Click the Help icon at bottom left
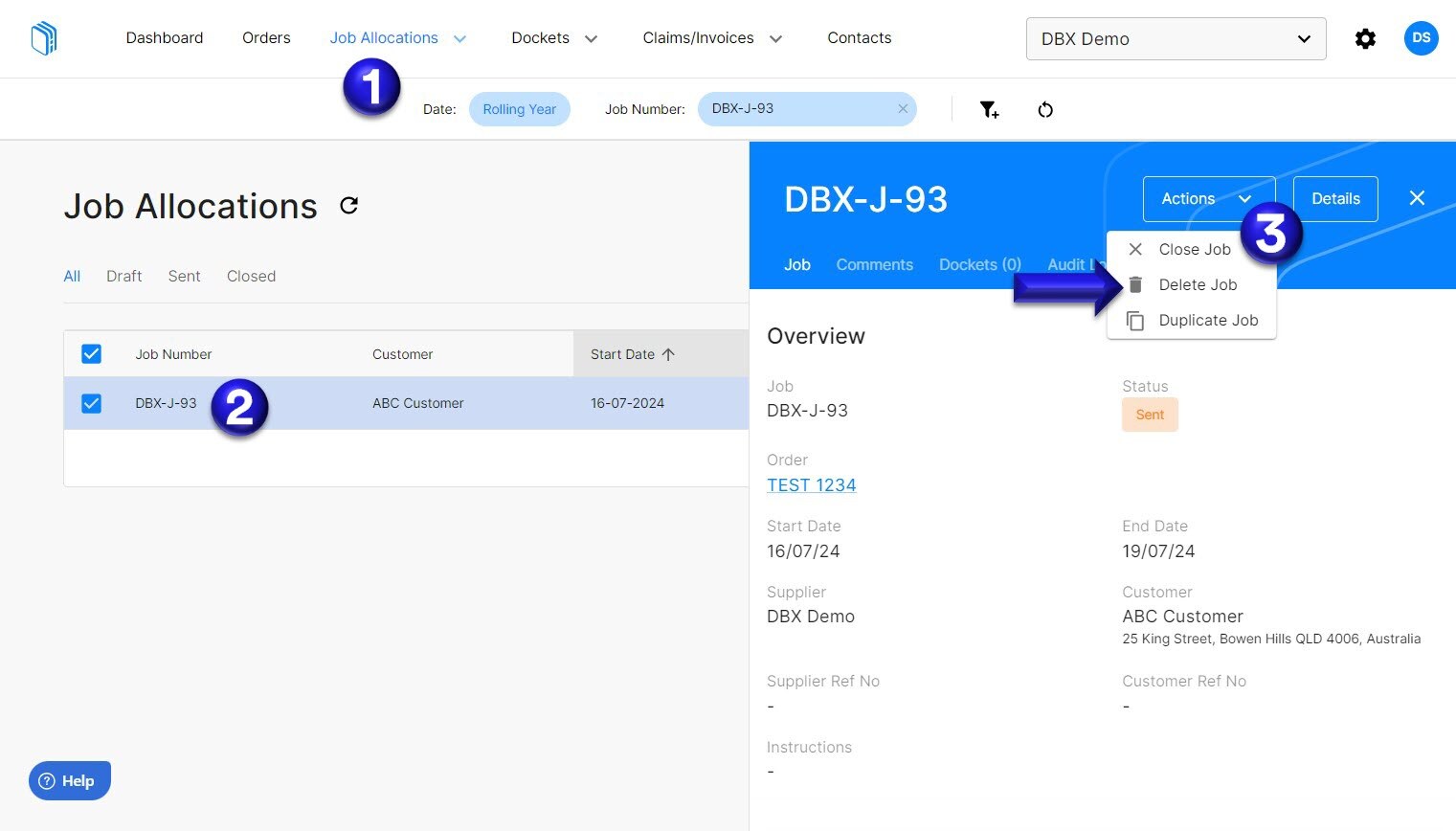Viewport: 1456px width, 831px height. point(68,780)
